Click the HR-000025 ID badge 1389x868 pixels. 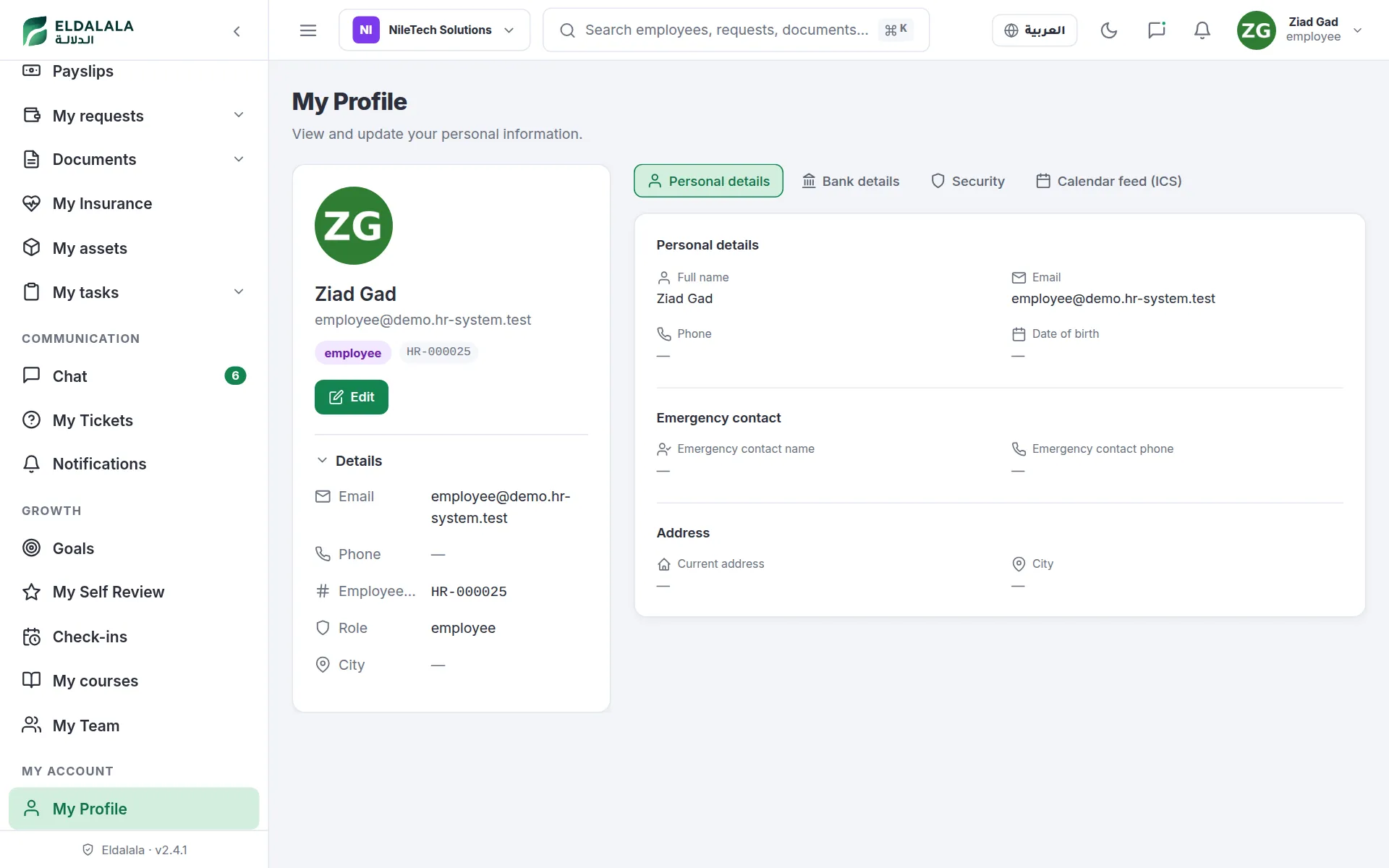coord(438,352)
